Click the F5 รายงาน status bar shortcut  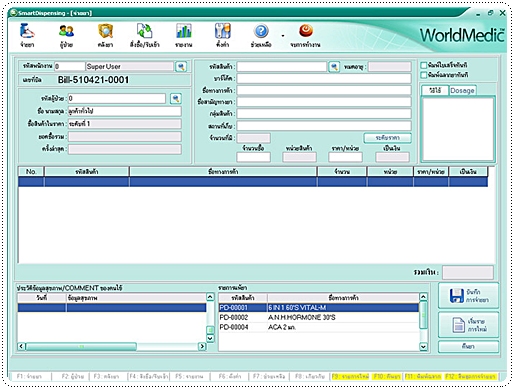click(x=189, y=377)
